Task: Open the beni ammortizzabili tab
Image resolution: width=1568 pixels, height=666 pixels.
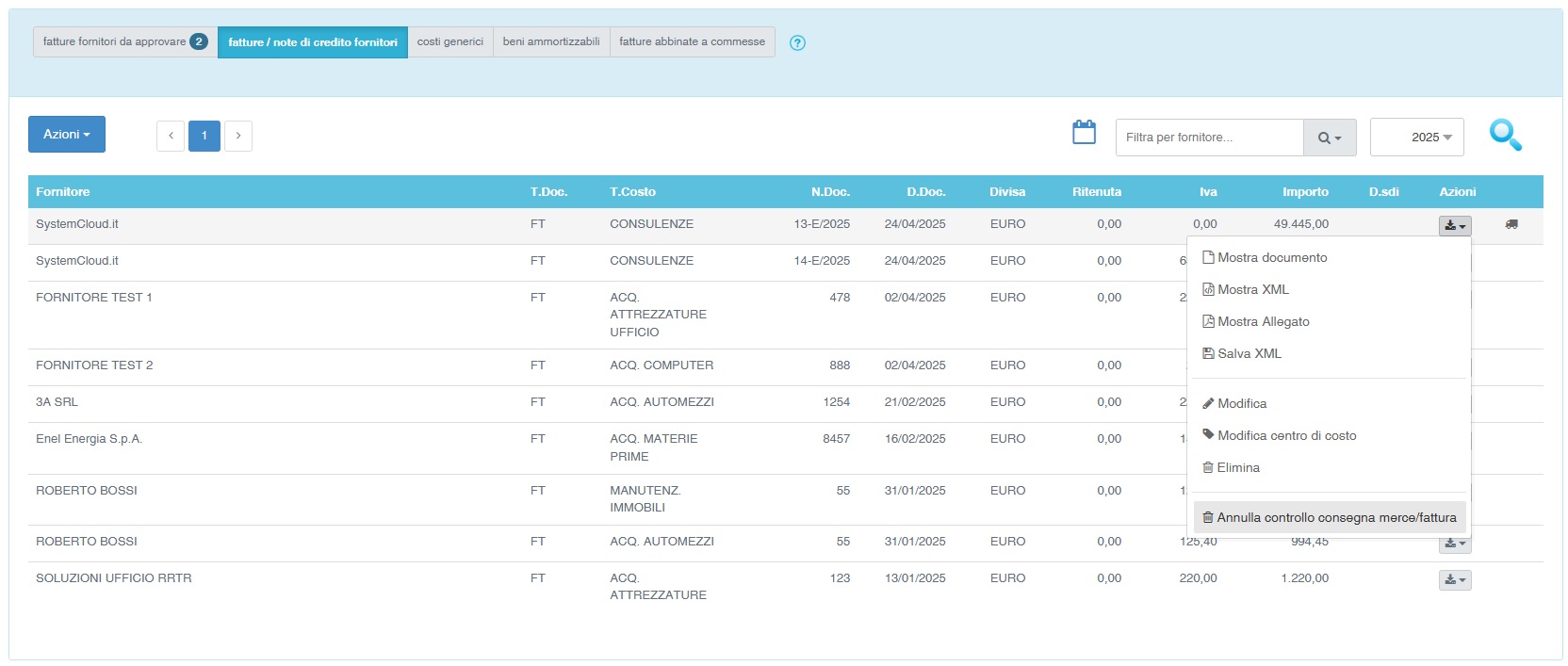Action: tap(551, 42)
